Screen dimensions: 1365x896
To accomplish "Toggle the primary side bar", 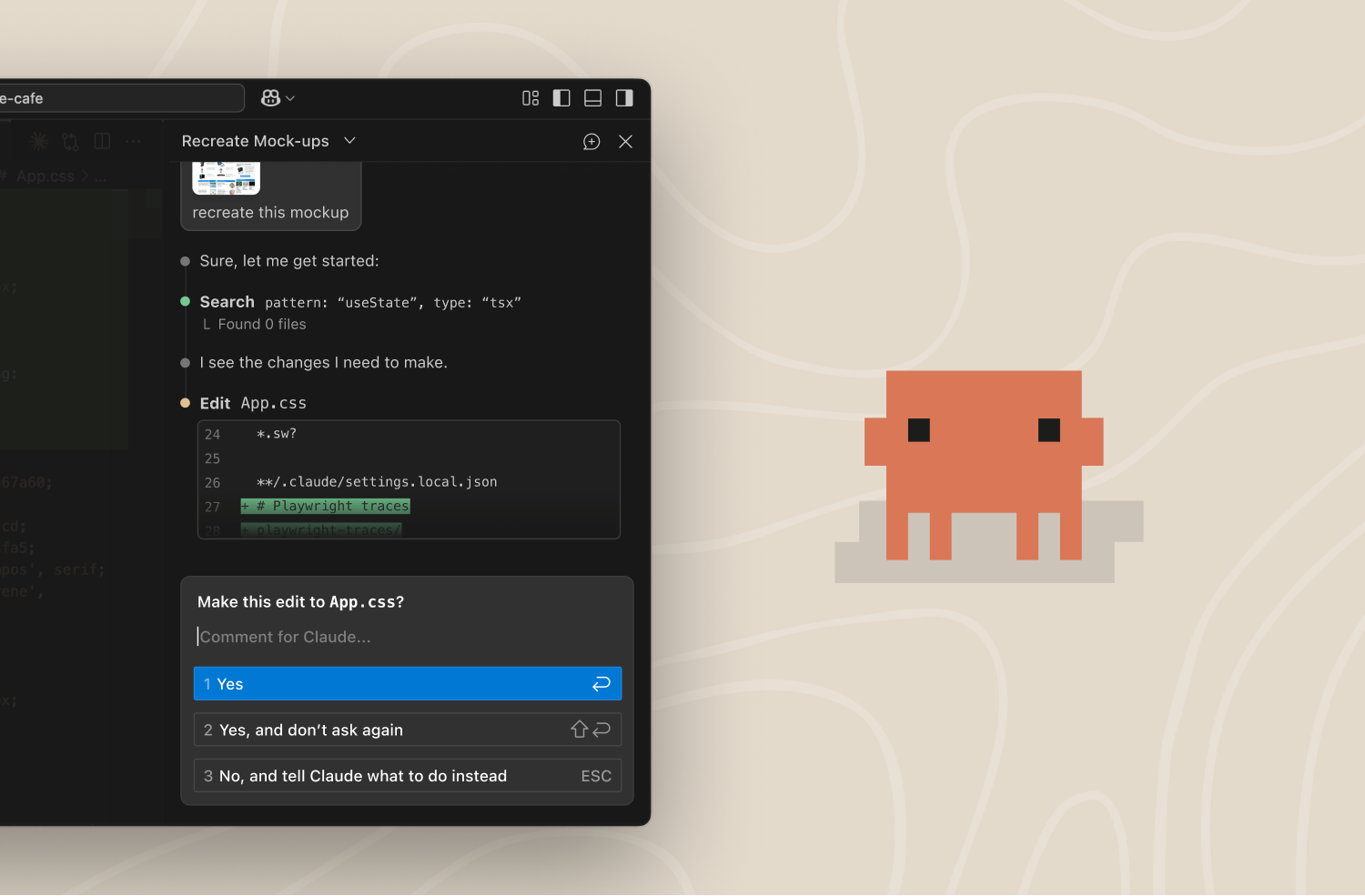I will 561,98.
